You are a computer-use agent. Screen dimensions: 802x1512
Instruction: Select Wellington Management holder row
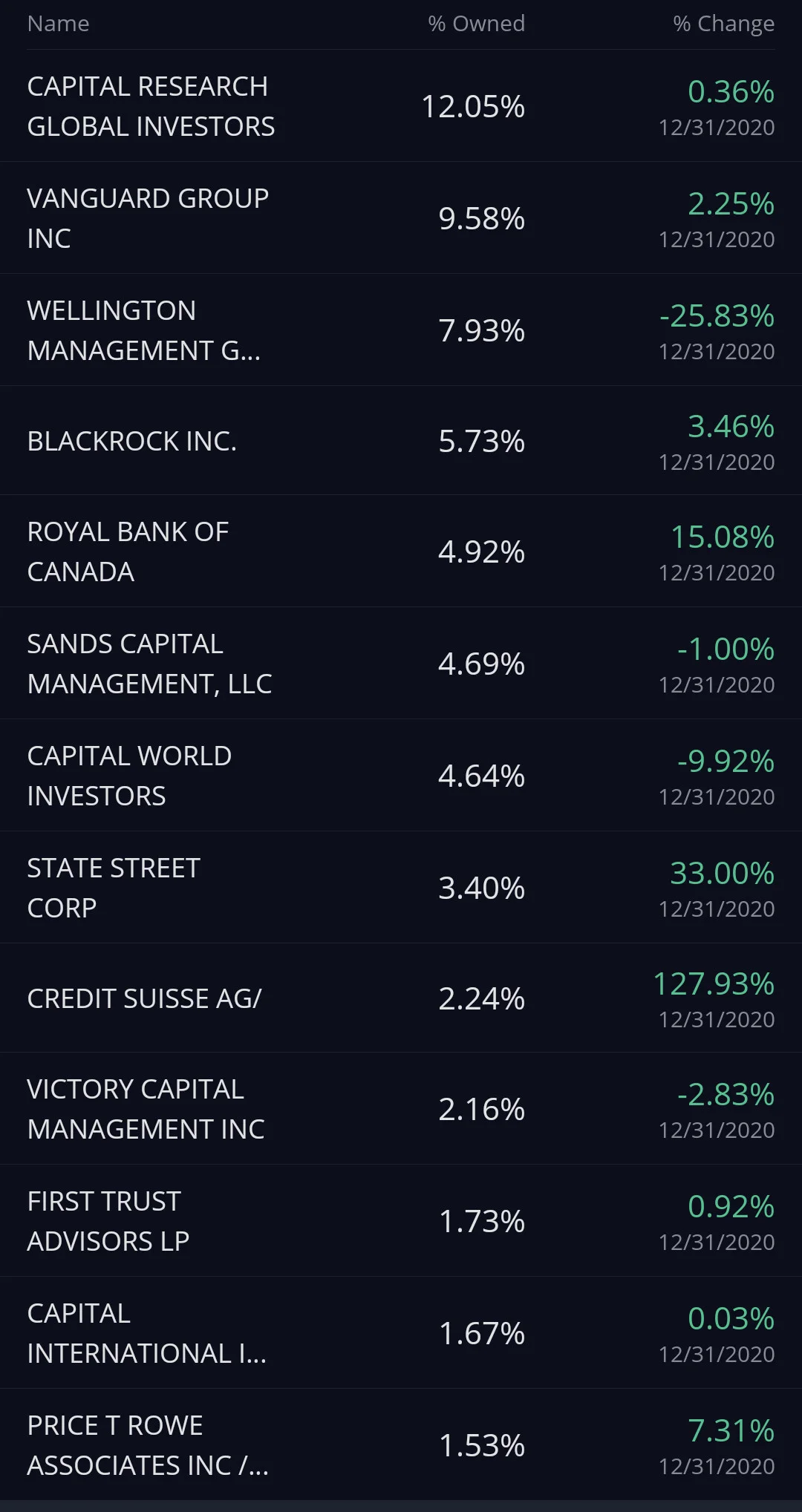401,330
